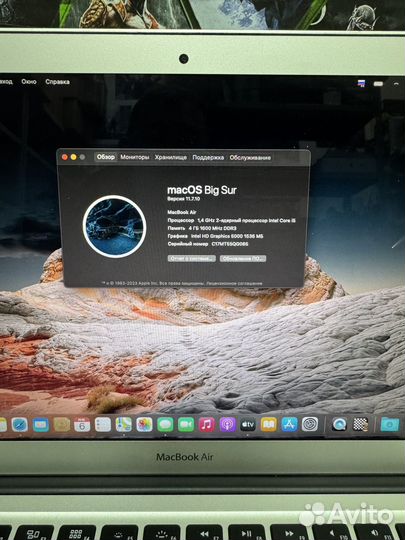
Task: Launch Books from the Dock
Action: [x=269, y=425]
